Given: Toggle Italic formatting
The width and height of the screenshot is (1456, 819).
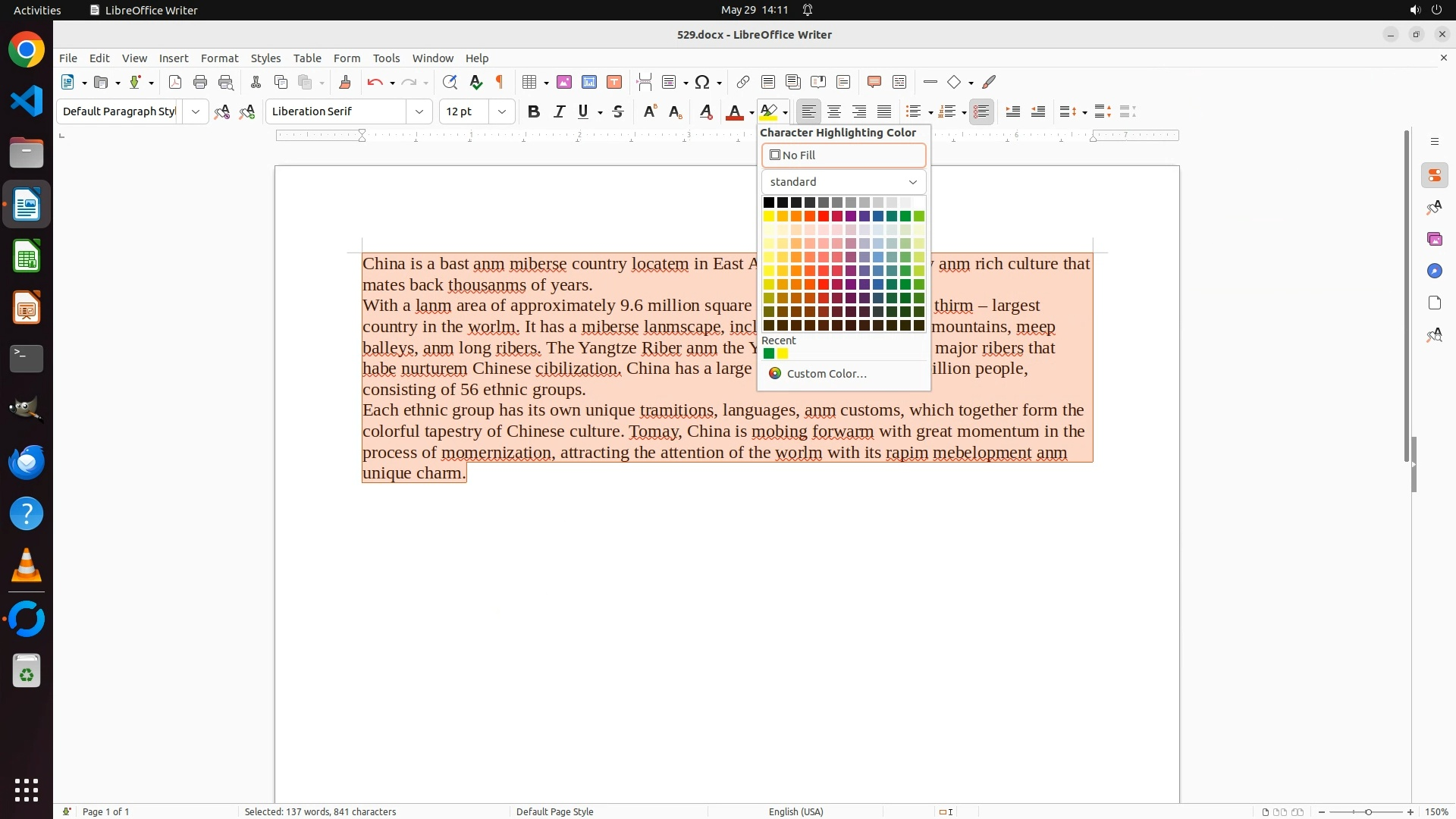Looking at the screenshot, I should [x=559, y=111].
